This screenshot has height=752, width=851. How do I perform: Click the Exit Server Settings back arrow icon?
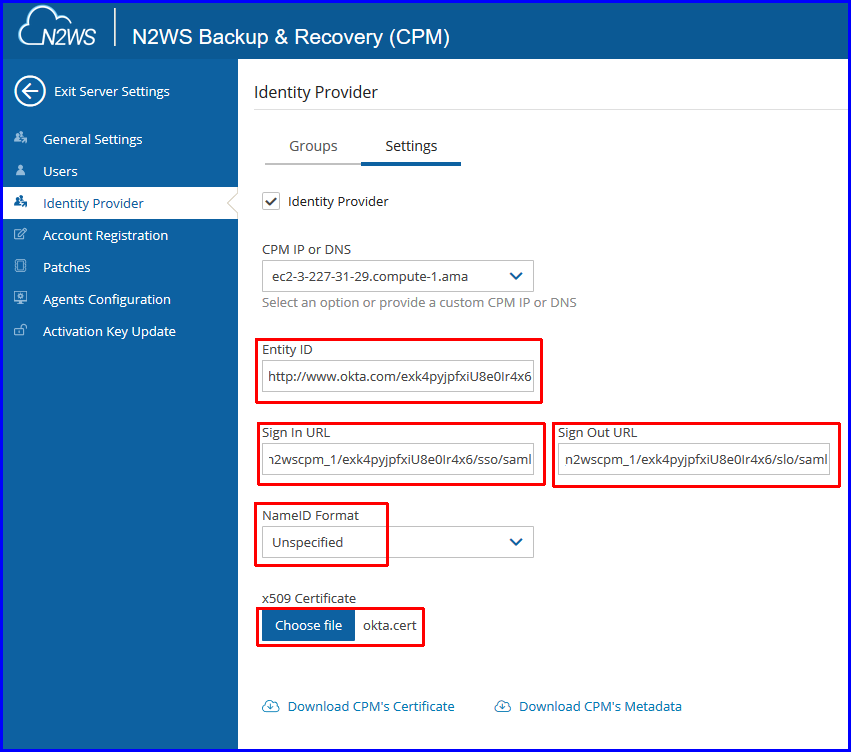click(30, 91)
